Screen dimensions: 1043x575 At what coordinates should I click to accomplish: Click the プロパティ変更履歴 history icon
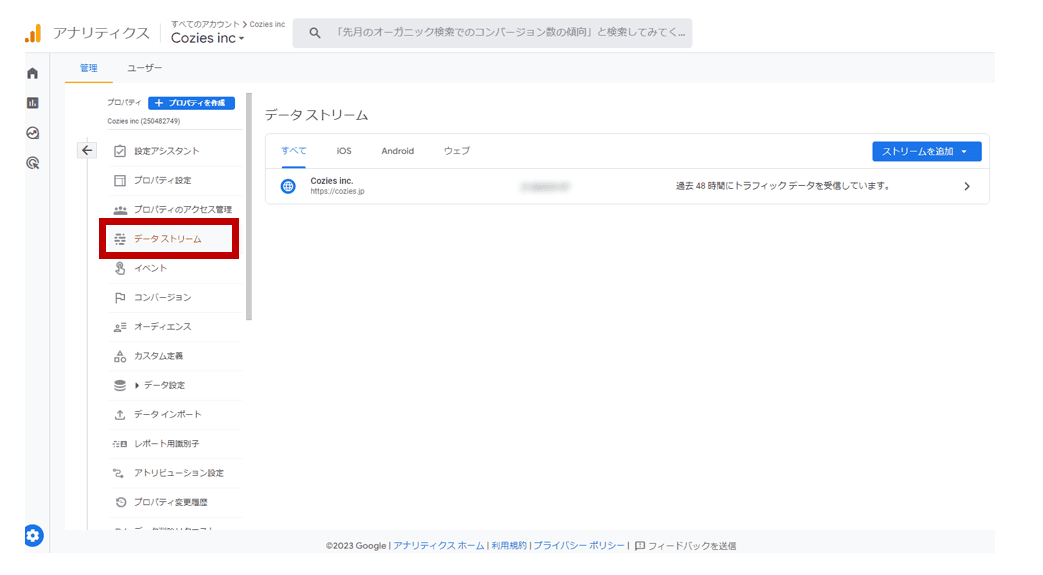click(120, 502)
